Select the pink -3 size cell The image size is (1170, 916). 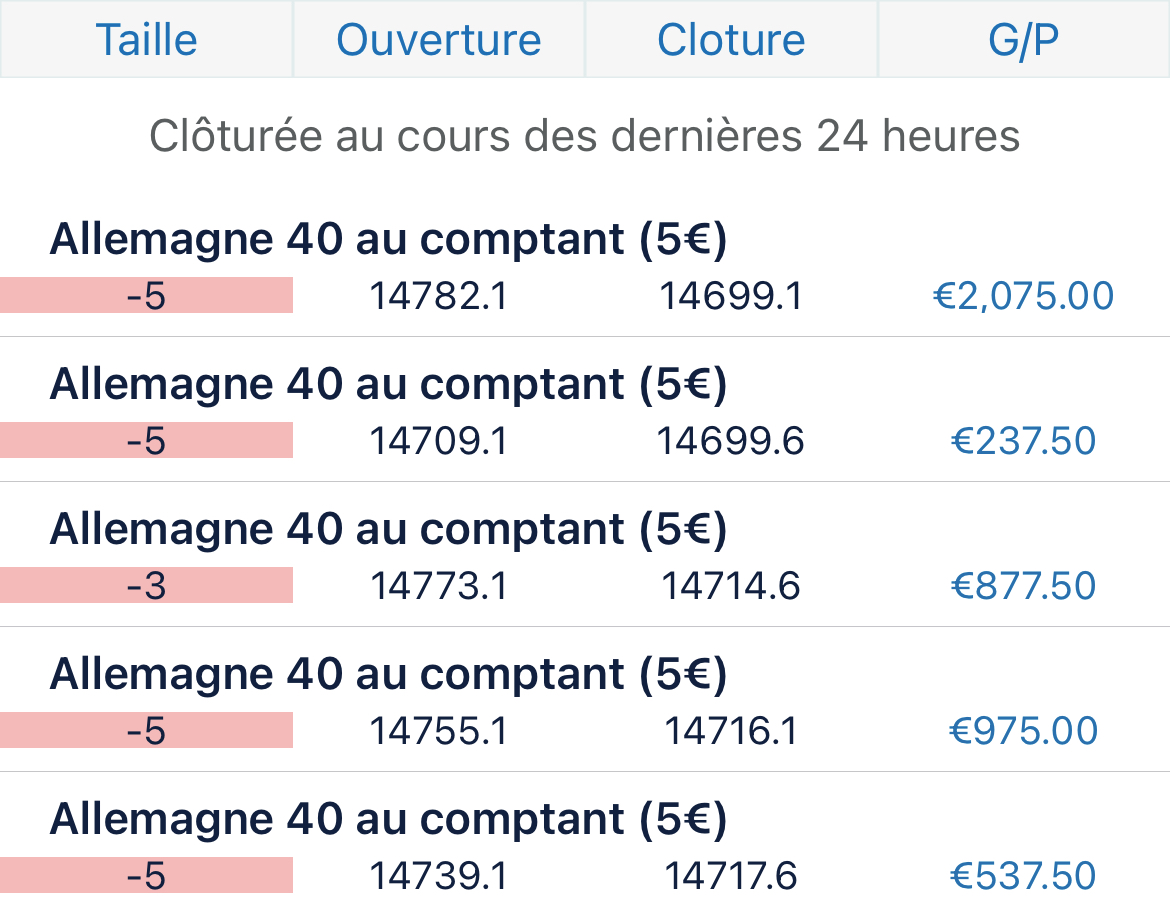coord(146,586)
